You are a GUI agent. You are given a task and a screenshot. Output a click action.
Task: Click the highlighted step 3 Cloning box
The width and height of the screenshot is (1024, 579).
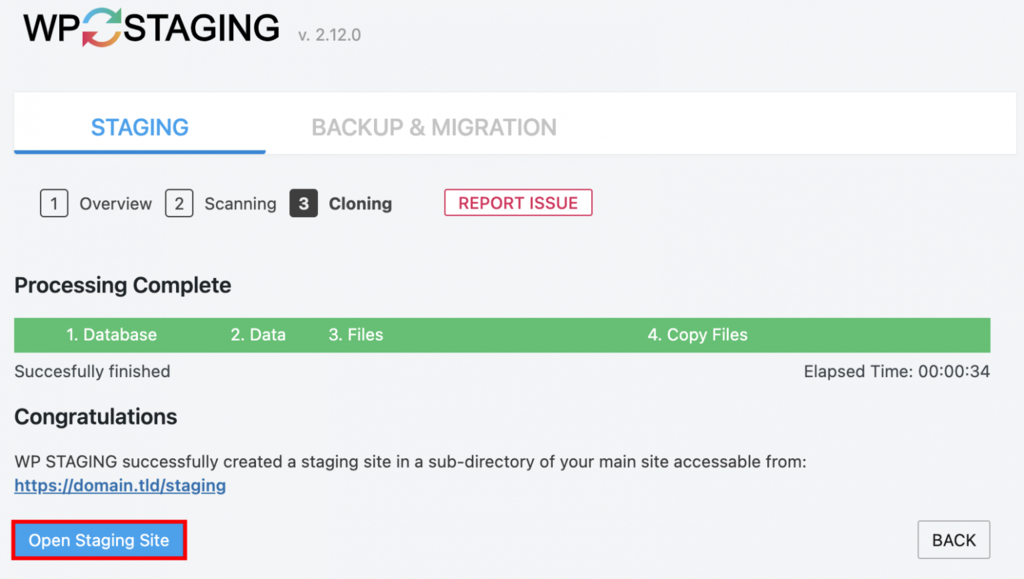point(303,203)
